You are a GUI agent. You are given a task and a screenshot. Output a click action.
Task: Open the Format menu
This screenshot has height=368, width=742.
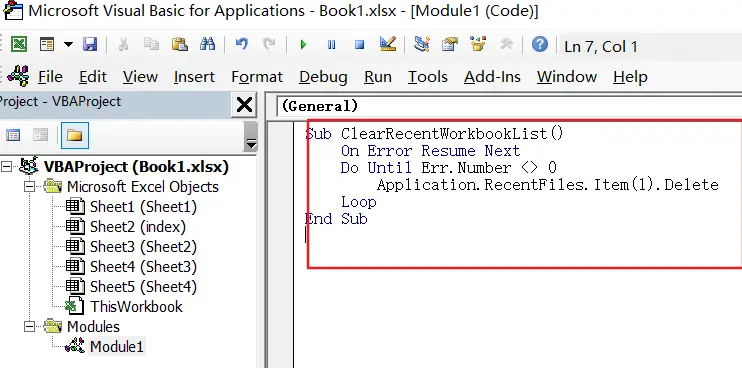point(257,77)
